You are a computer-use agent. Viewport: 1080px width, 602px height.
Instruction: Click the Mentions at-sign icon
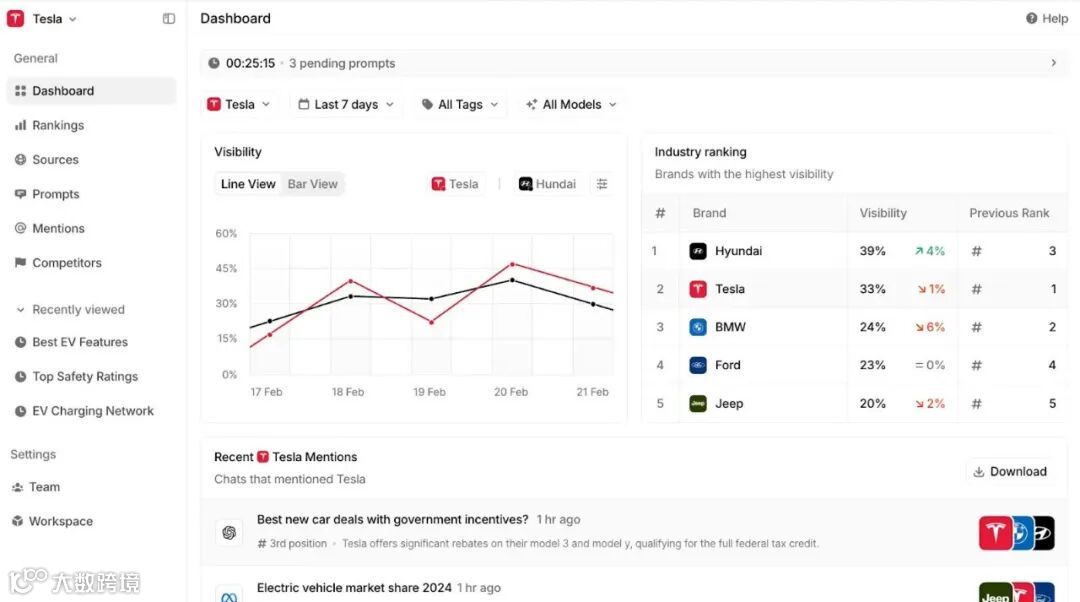[20, 229]
